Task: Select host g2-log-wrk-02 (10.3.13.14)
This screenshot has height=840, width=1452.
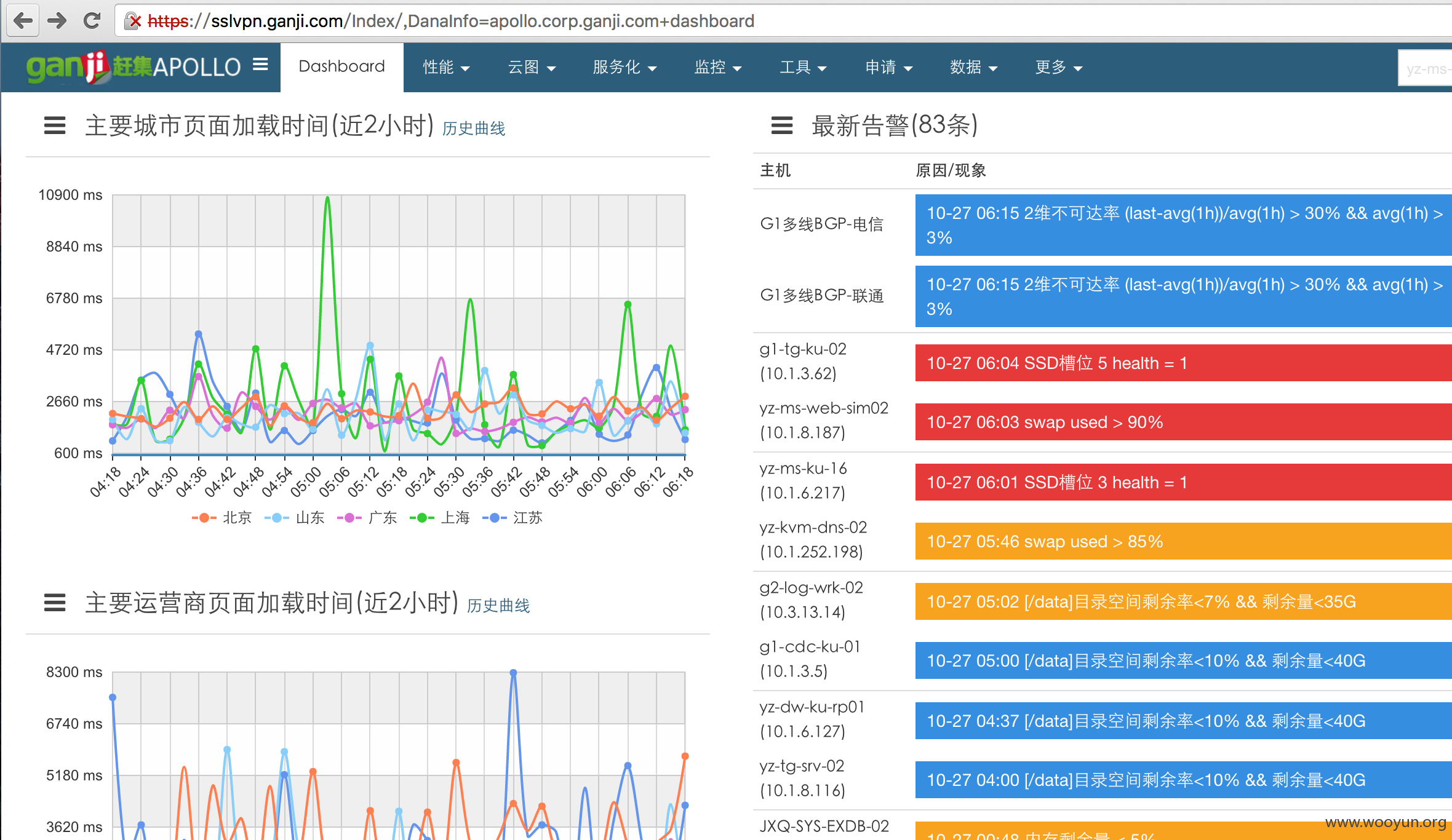Action: click(x=812, y=600)
